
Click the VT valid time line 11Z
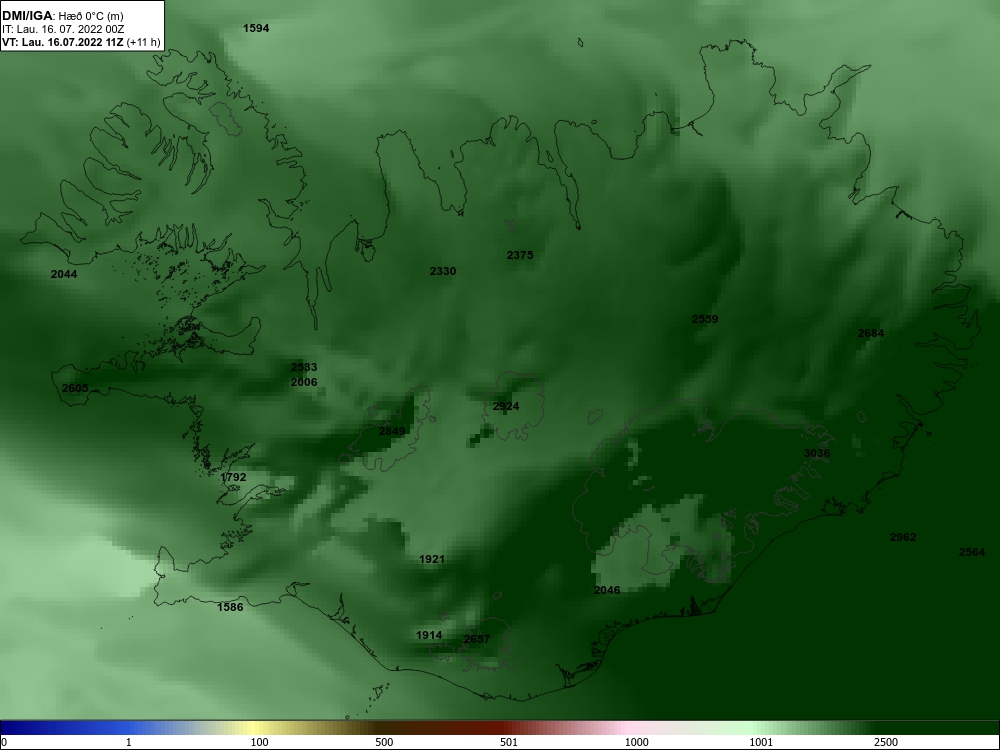pos(81,42)
